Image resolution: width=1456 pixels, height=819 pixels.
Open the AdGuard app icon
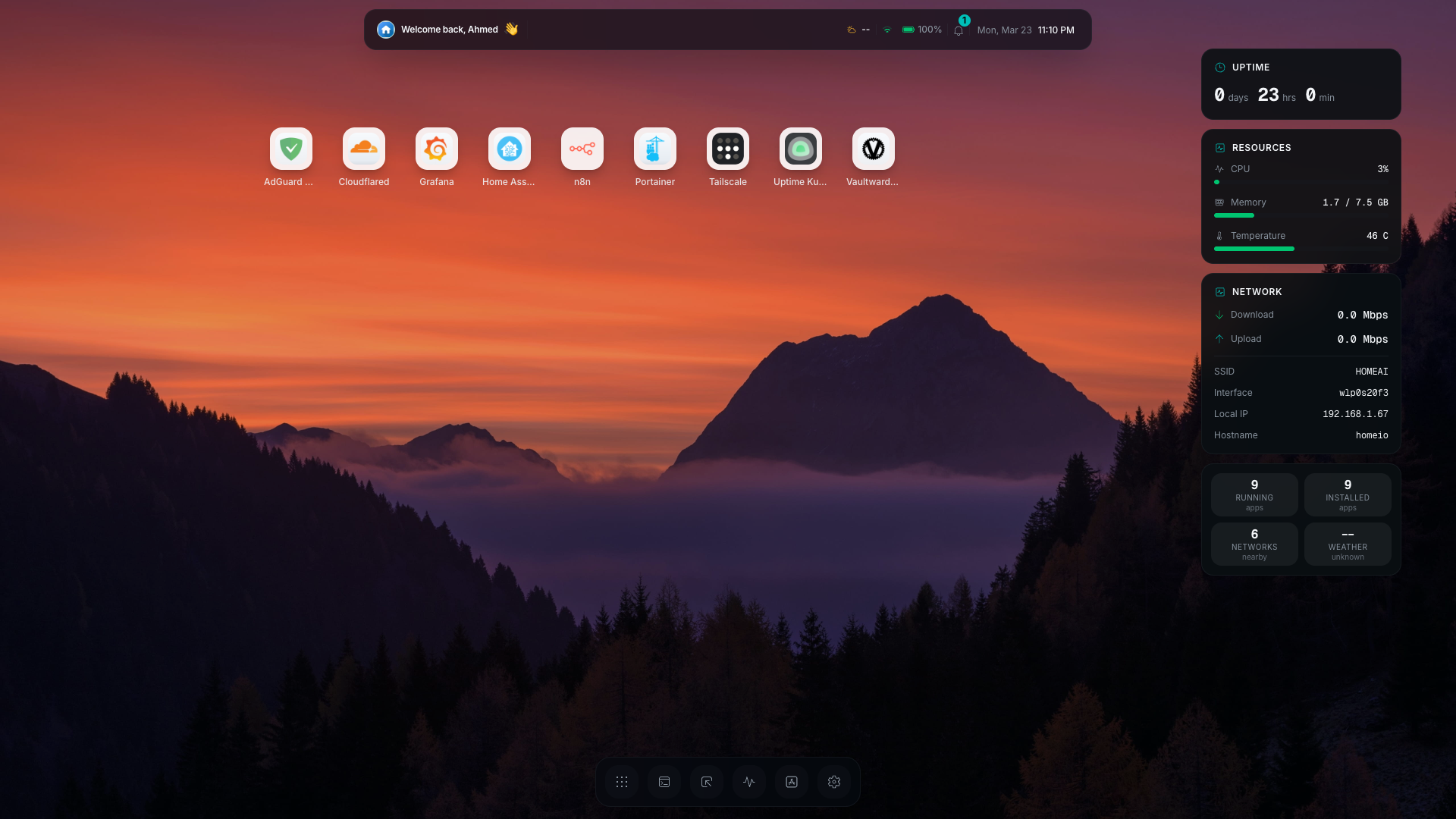(290, 149)
